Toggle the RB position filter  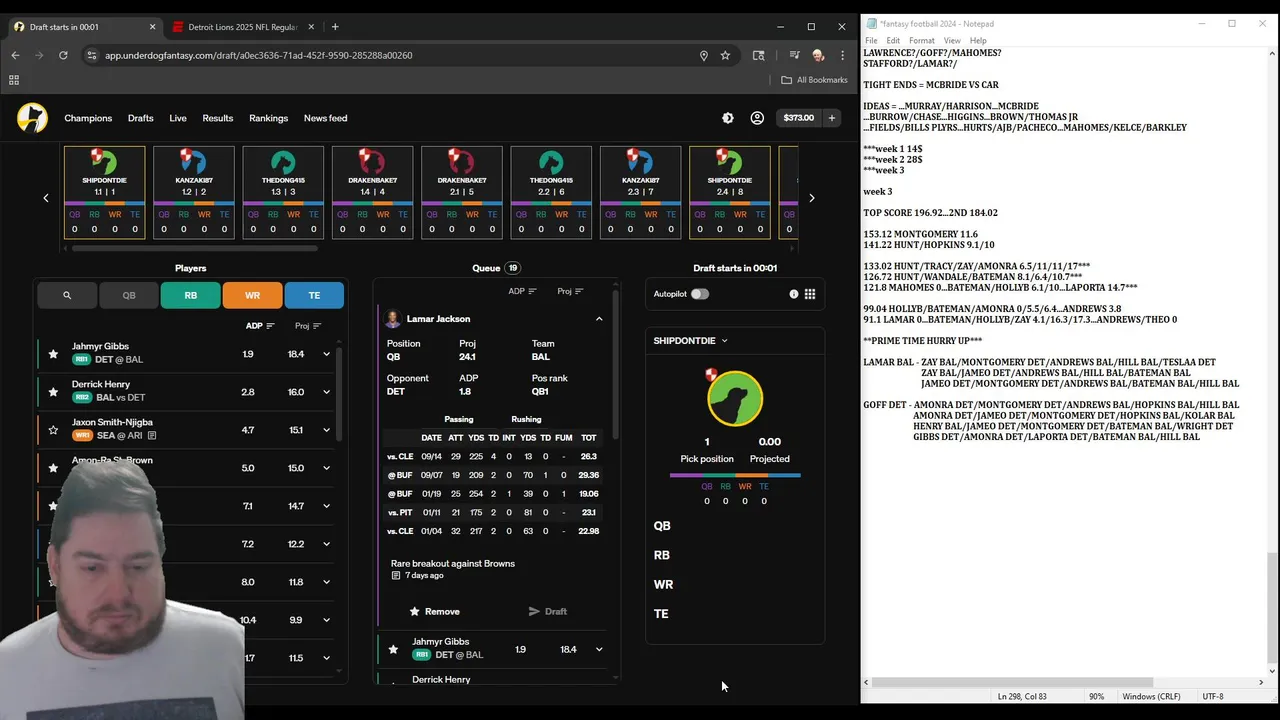tap(190, 295)
